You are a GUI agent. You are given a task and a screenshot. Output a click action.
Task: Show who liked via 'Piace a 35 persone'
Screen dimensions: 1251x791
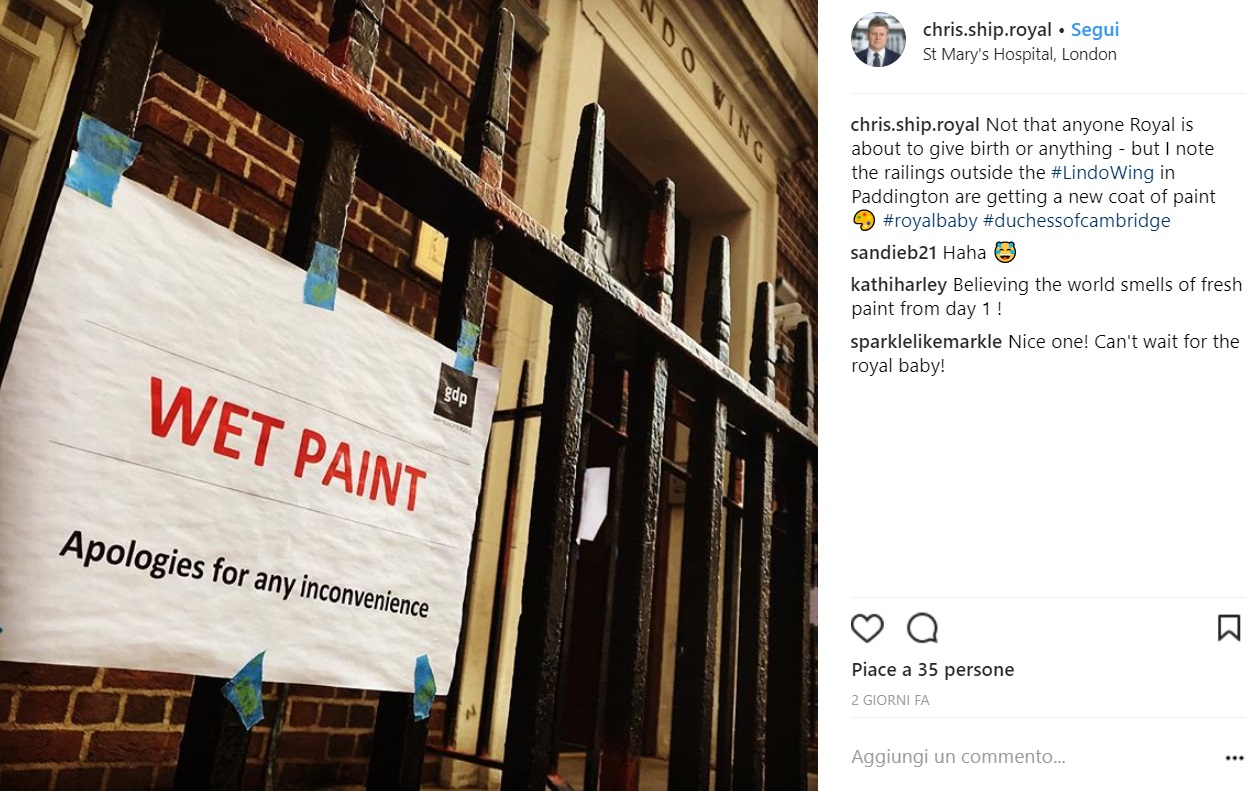click(933, 670)
